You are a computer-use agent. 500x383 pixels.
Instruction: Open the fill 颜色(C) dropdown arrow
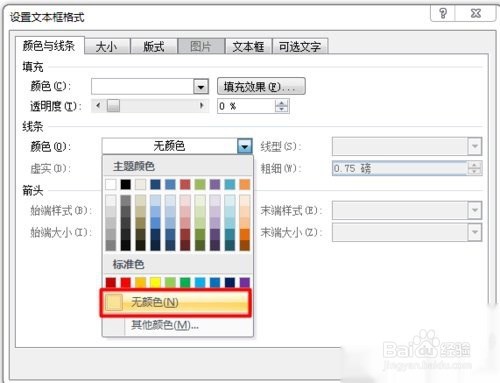pos(201,87)
